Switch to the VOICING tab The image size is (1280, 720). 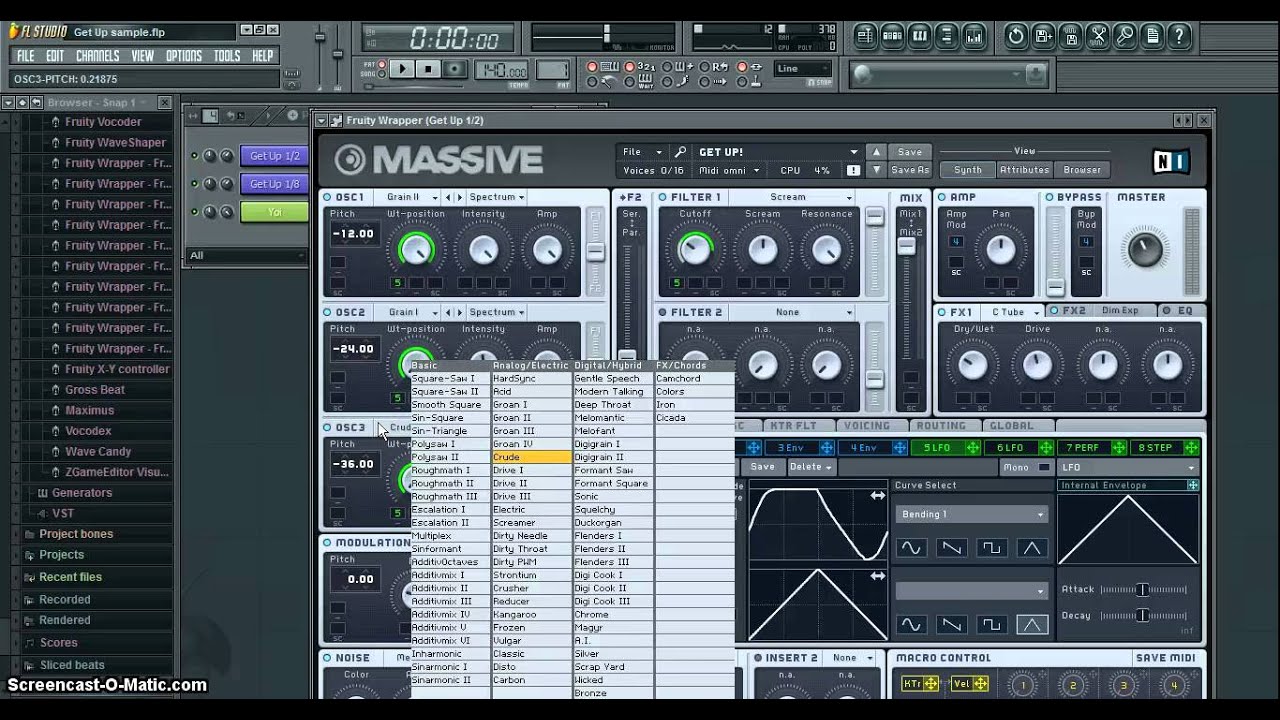click(x=866, y=426)
